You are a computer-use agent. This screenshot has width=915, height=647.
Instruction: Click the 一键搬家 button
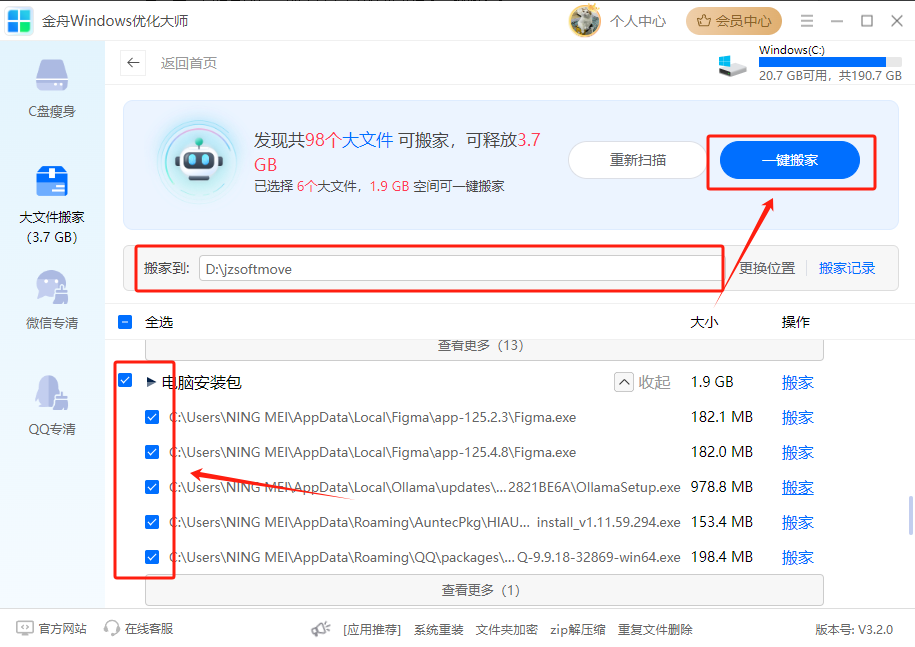[x=790, y=160]
